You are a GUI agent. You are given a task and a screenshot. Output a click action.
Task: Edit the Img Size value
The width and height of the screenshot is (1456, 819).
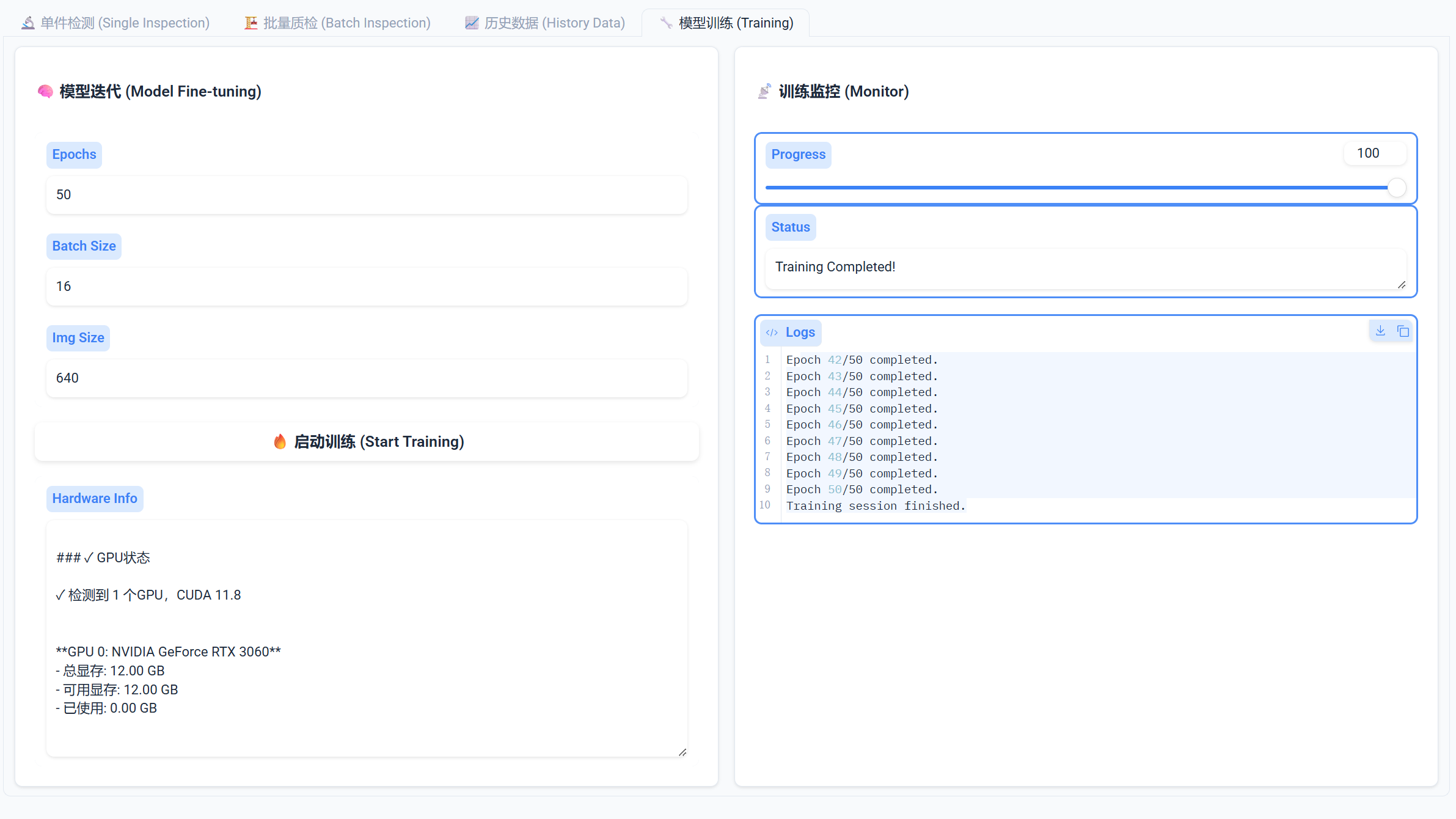click(x=367, y=378)
